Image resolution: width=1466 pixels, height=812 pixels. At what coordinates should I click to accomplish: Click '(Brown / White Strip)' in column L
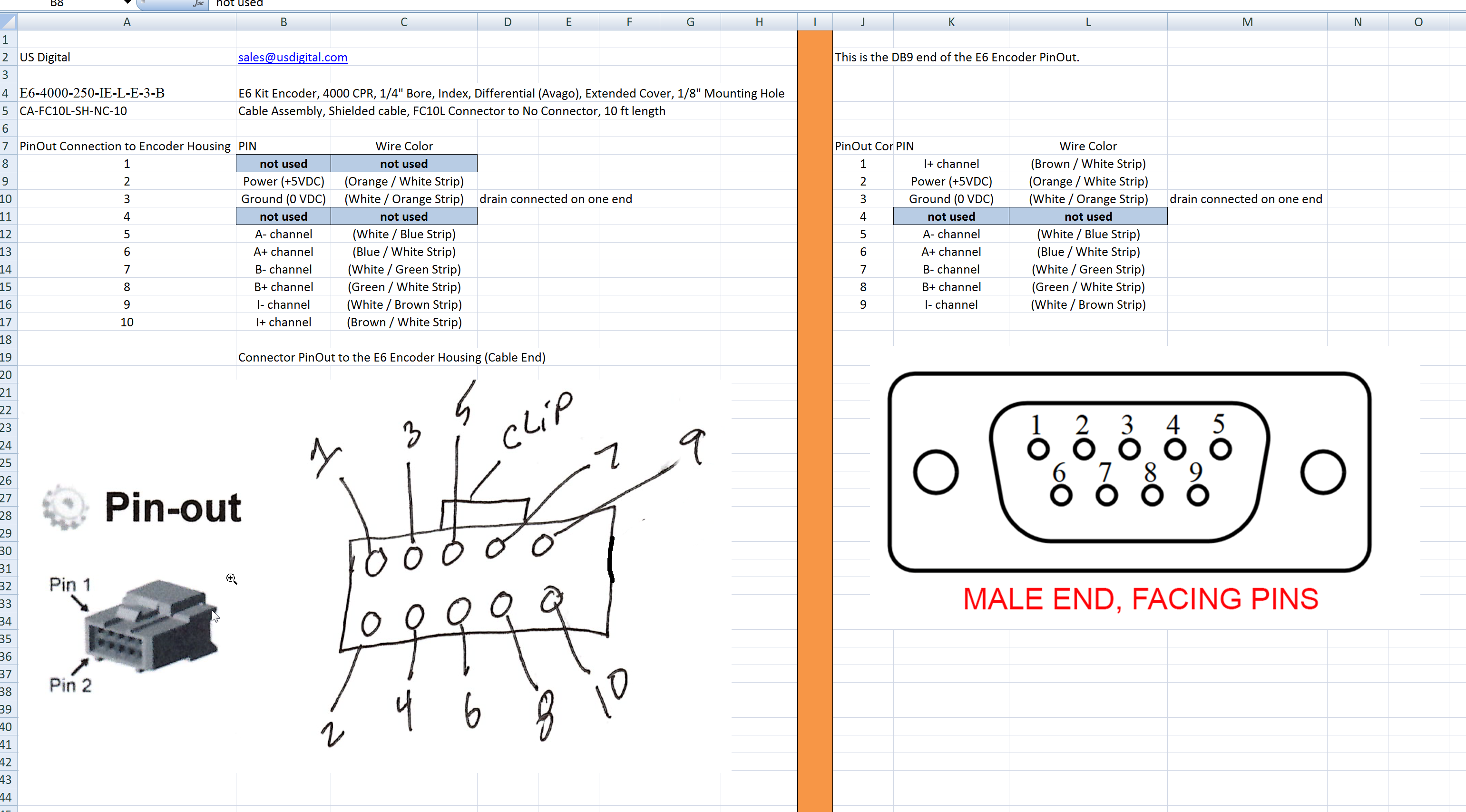pos(1087,164)
